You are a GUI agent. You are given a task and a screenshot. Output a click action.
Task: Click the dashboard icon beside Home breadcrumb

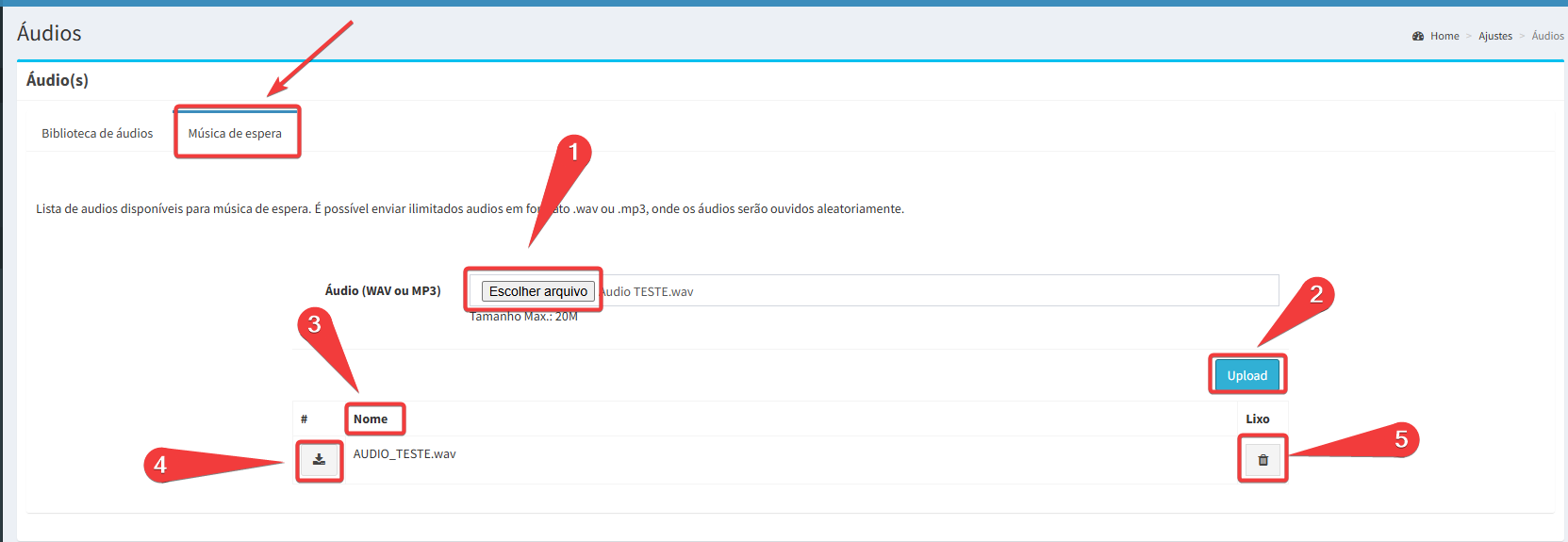point(1417,36)
